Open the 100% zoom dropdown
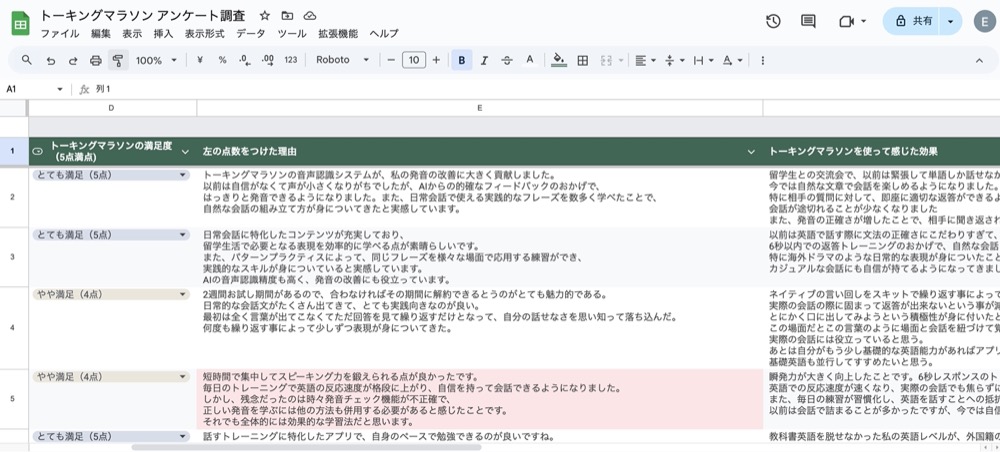This screenshot has height=452, width=1000. [x=154, y=60]
